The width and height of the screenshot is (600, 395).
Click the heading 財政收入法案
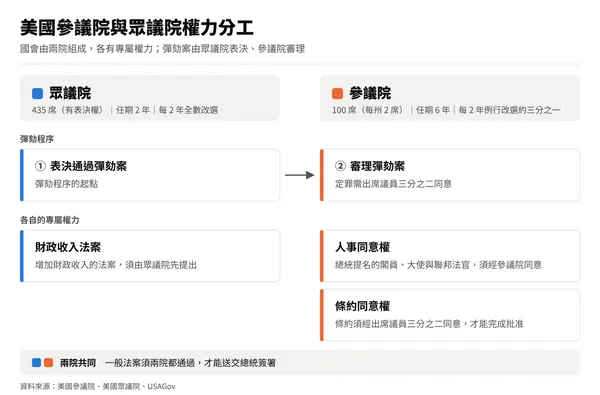point(68,247)
